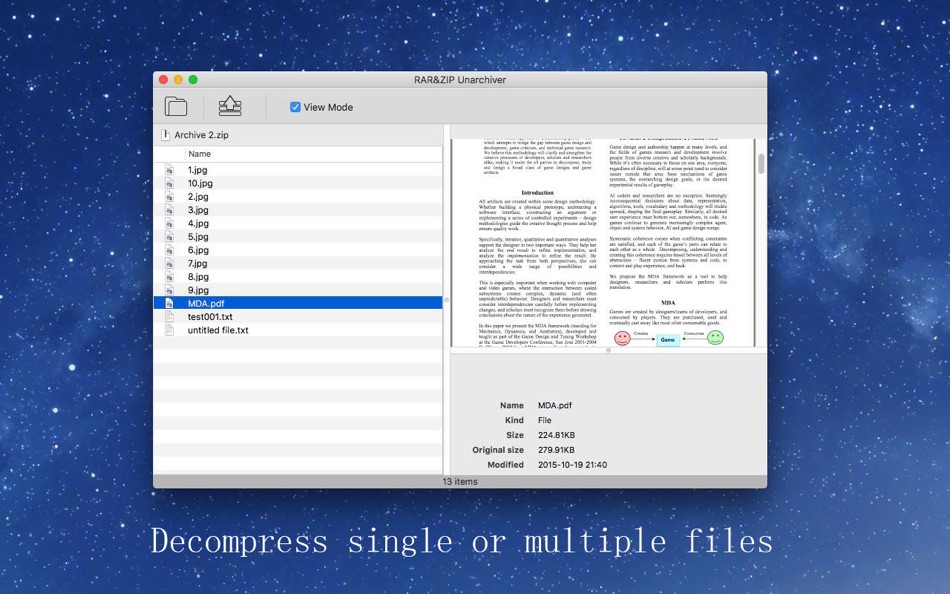950x594 pixels.
Task: Click the image icon beside 4.jpg
Action: (170, 223)
